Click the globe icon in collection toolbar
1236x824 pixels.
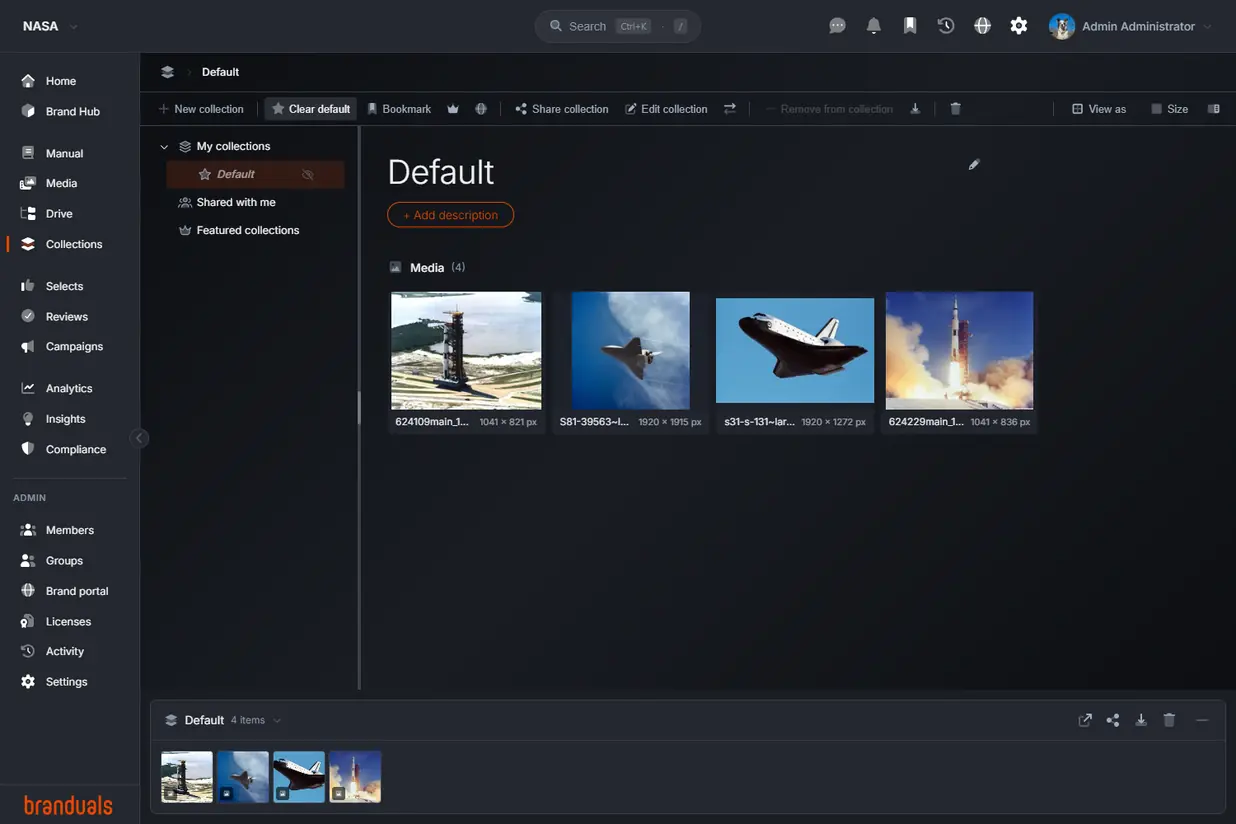click(x=481, y=109)
